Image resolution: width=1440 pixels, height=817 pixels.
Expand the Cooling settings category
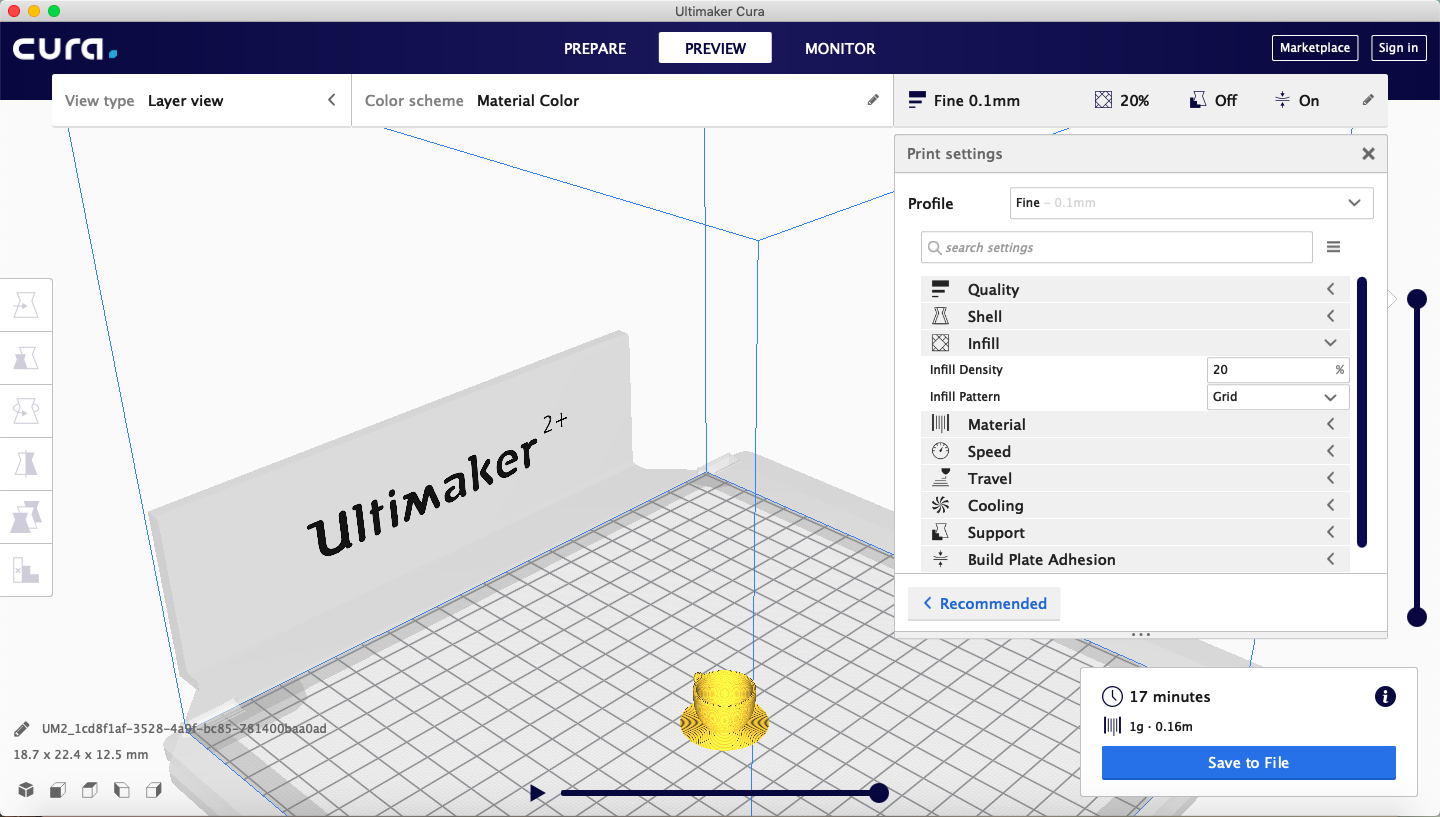[1135, 505]
